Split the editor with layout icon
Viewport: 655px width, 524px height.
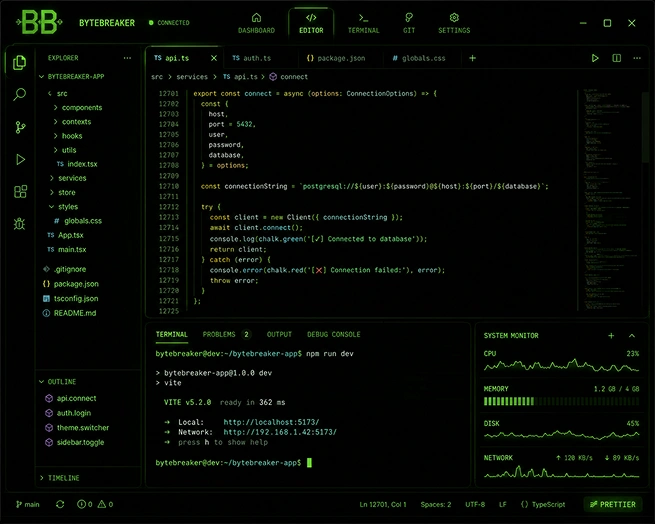[617, 58]
